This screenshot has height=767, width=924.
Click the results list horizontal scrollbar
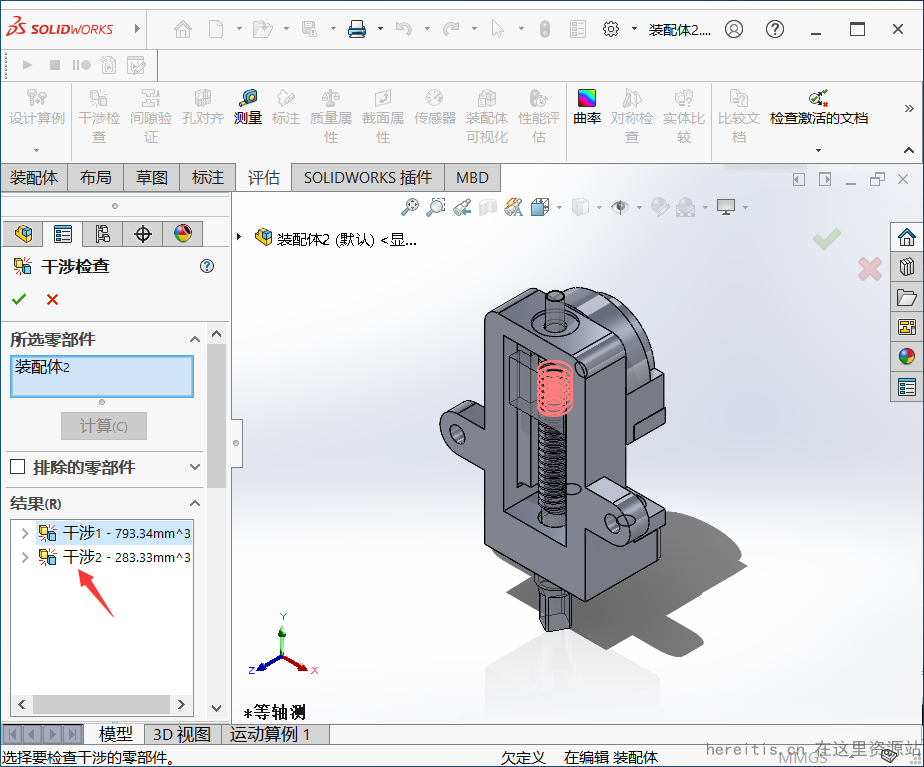101,705
